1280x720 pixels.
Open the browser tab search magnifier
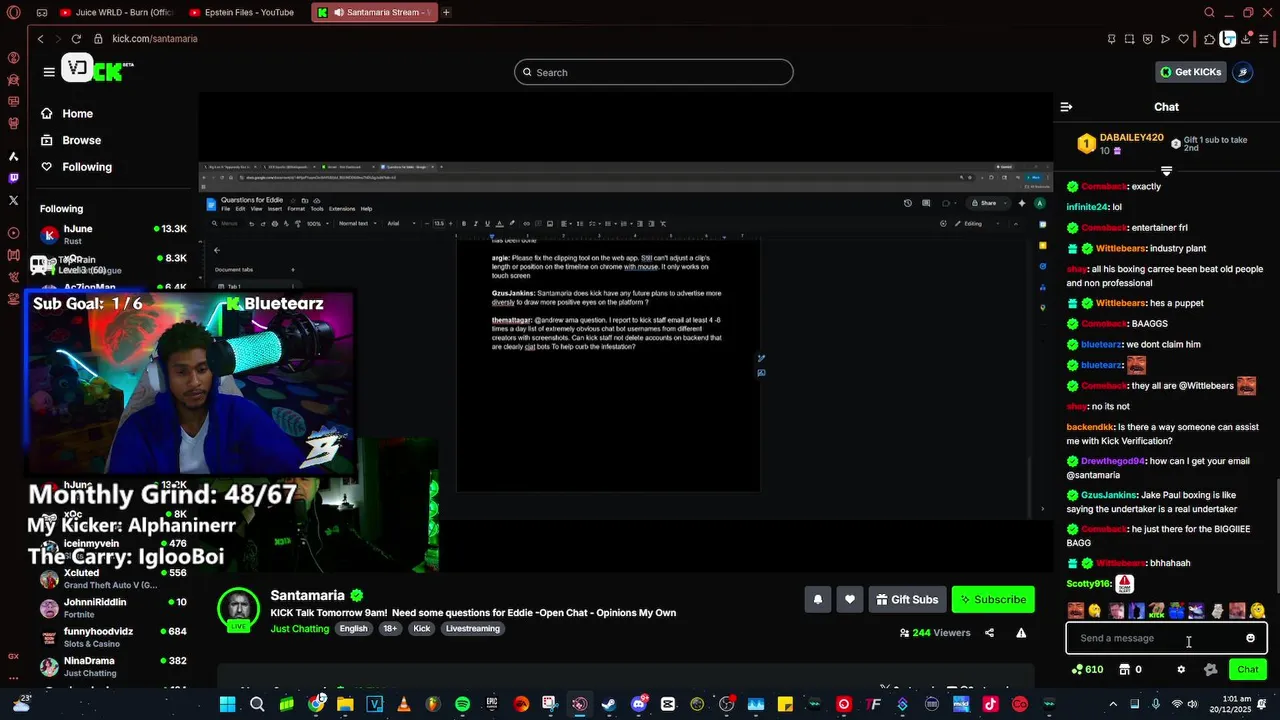tap(1209, 13)
